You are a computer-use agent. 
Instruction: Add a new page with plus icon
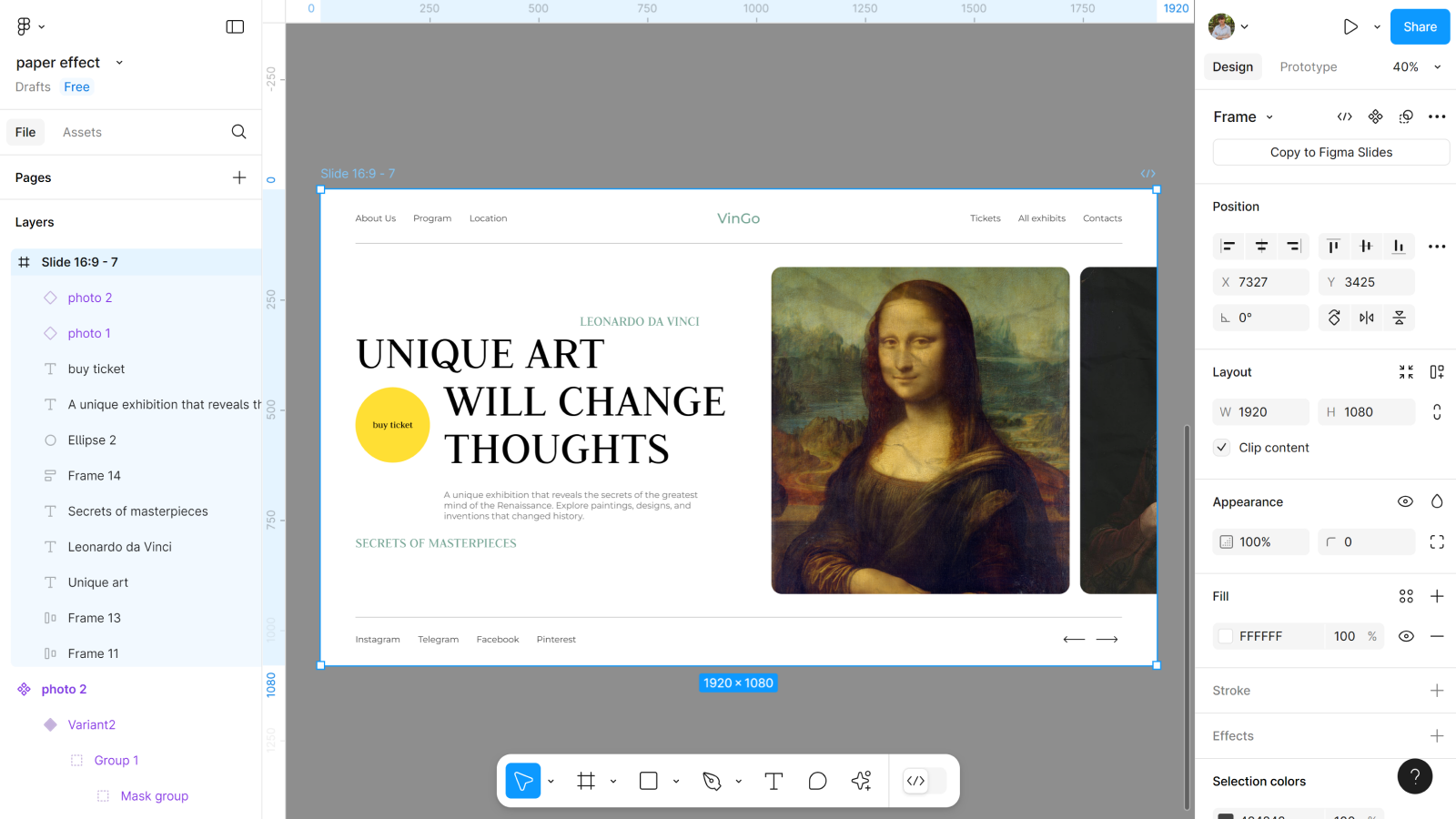[239, 177]
